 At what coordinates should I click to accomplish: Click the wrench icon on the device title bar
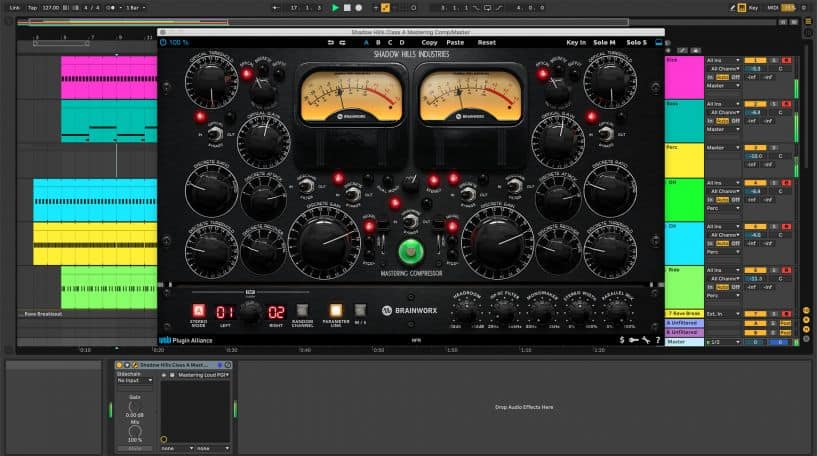pyautogui.click(x=135, y=365)
